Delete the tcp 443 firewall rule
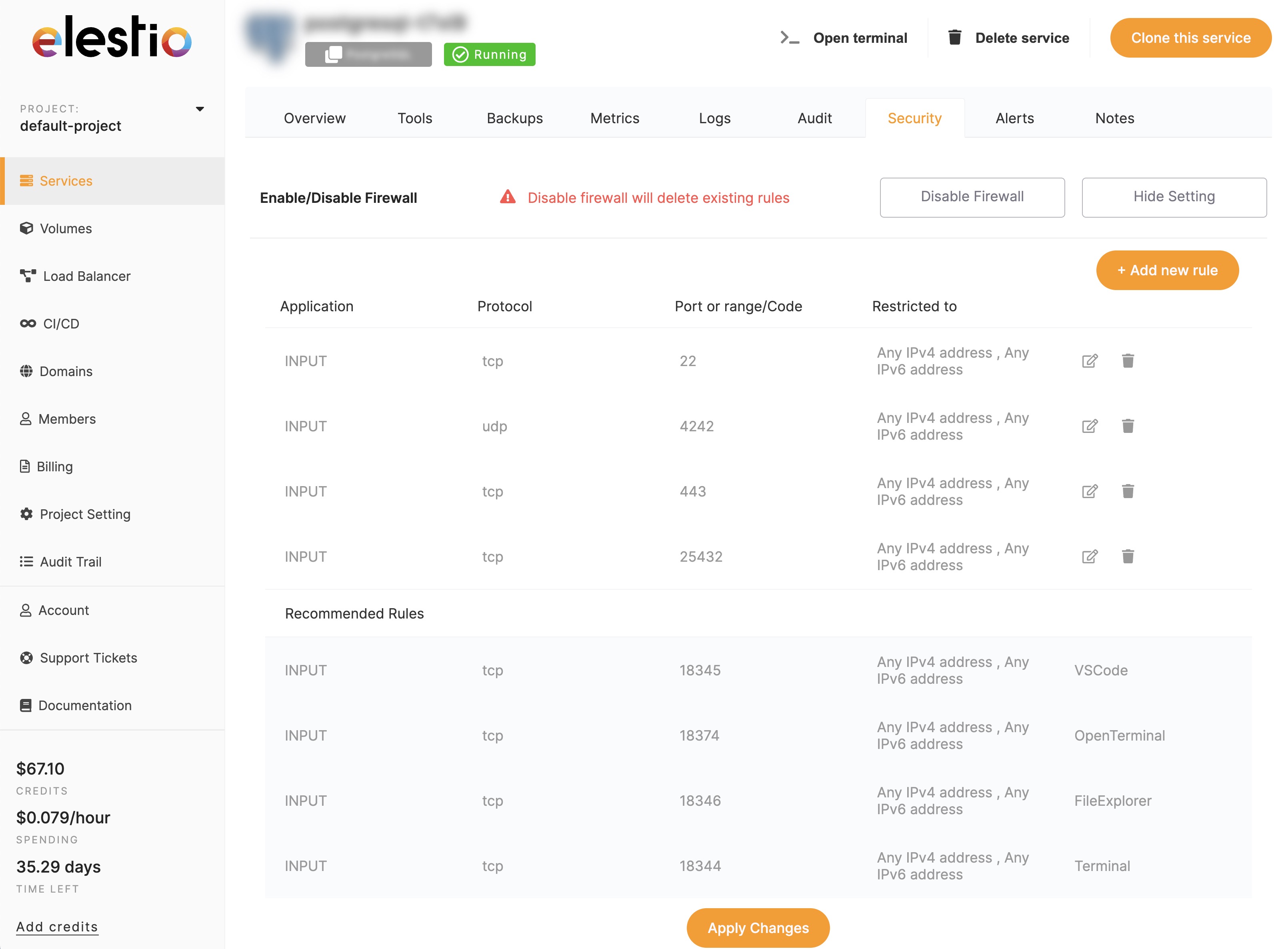This screenshot has height=949, width=1288. 1128,491
